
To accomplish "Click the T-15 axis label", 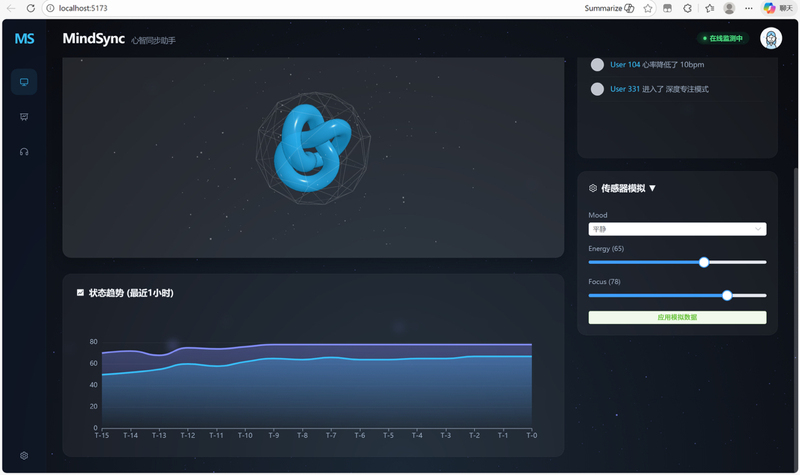I will click(102, 435).
